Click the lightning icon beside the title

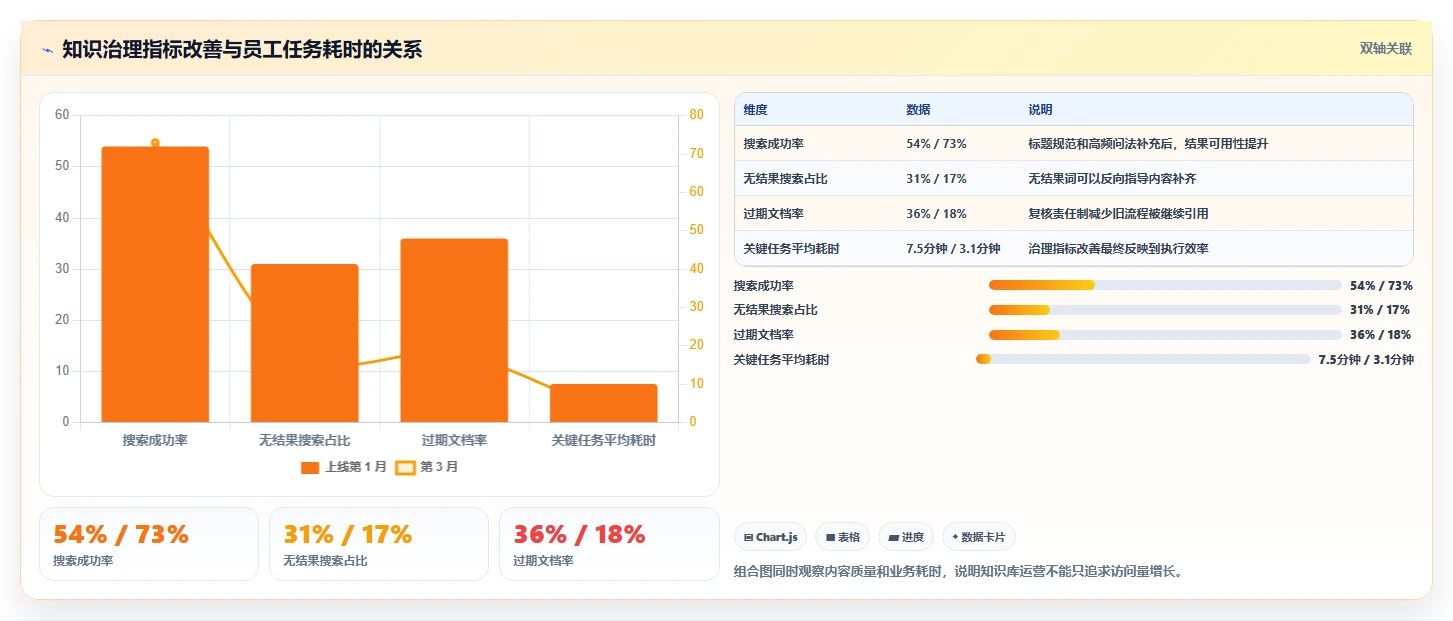click(47, 50)
